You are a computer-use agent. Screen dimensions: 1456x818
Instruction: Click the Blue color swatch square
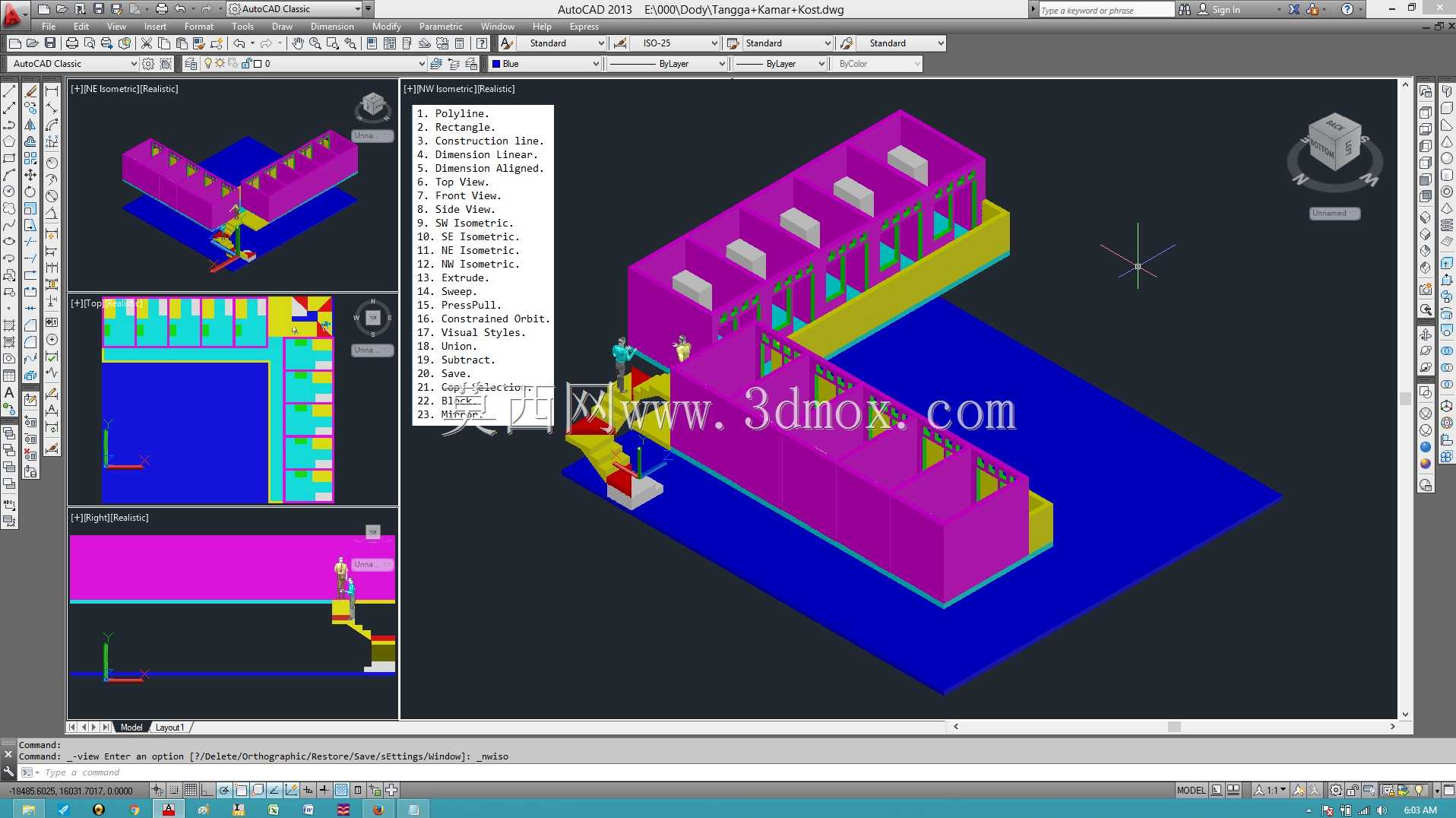[x=496, y=64]
